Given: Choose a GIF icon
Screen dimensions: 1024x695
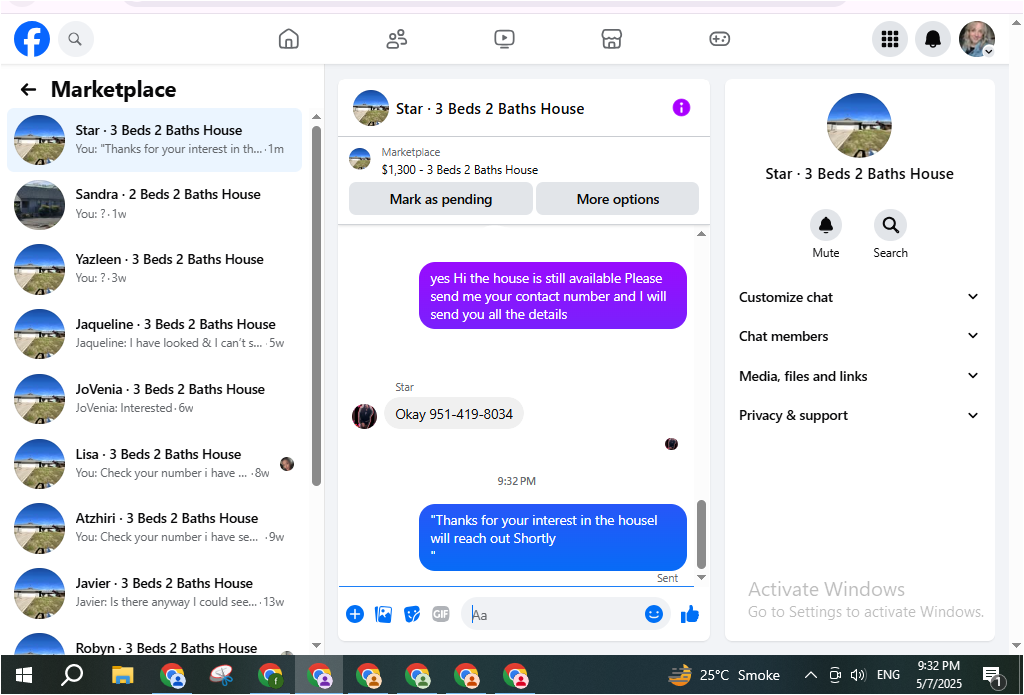Looking at the screenshot, I should (x=441, y=614).
